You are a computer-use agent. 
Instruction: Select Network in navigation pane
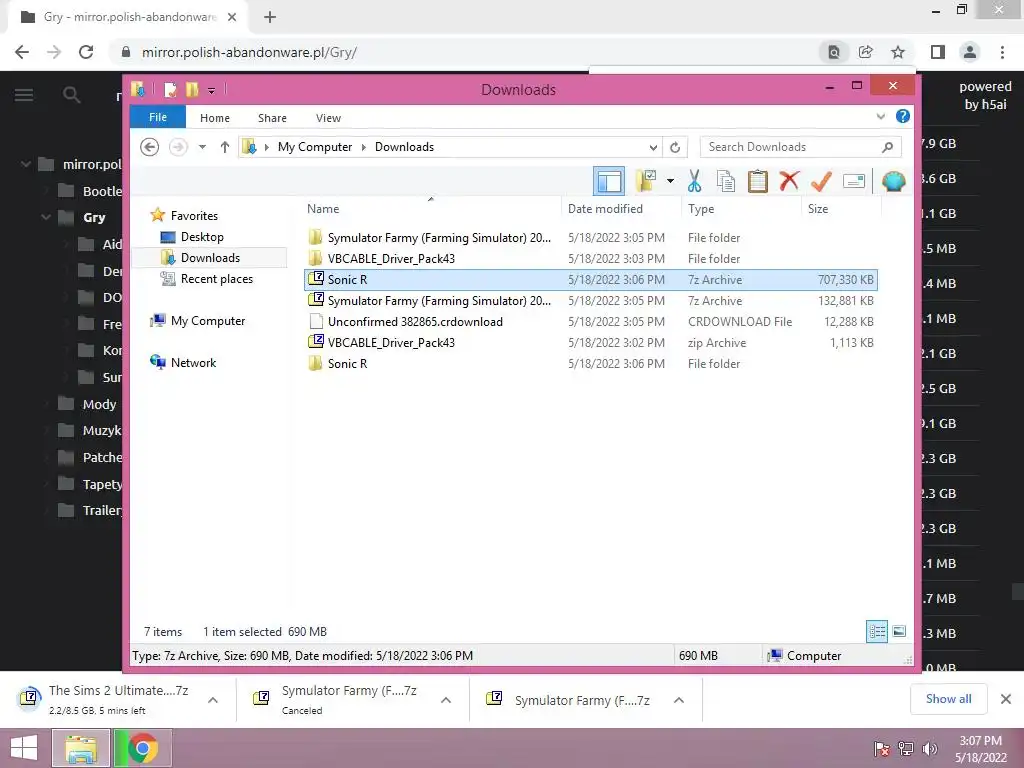pyautogui.click(x=193, y=362)
